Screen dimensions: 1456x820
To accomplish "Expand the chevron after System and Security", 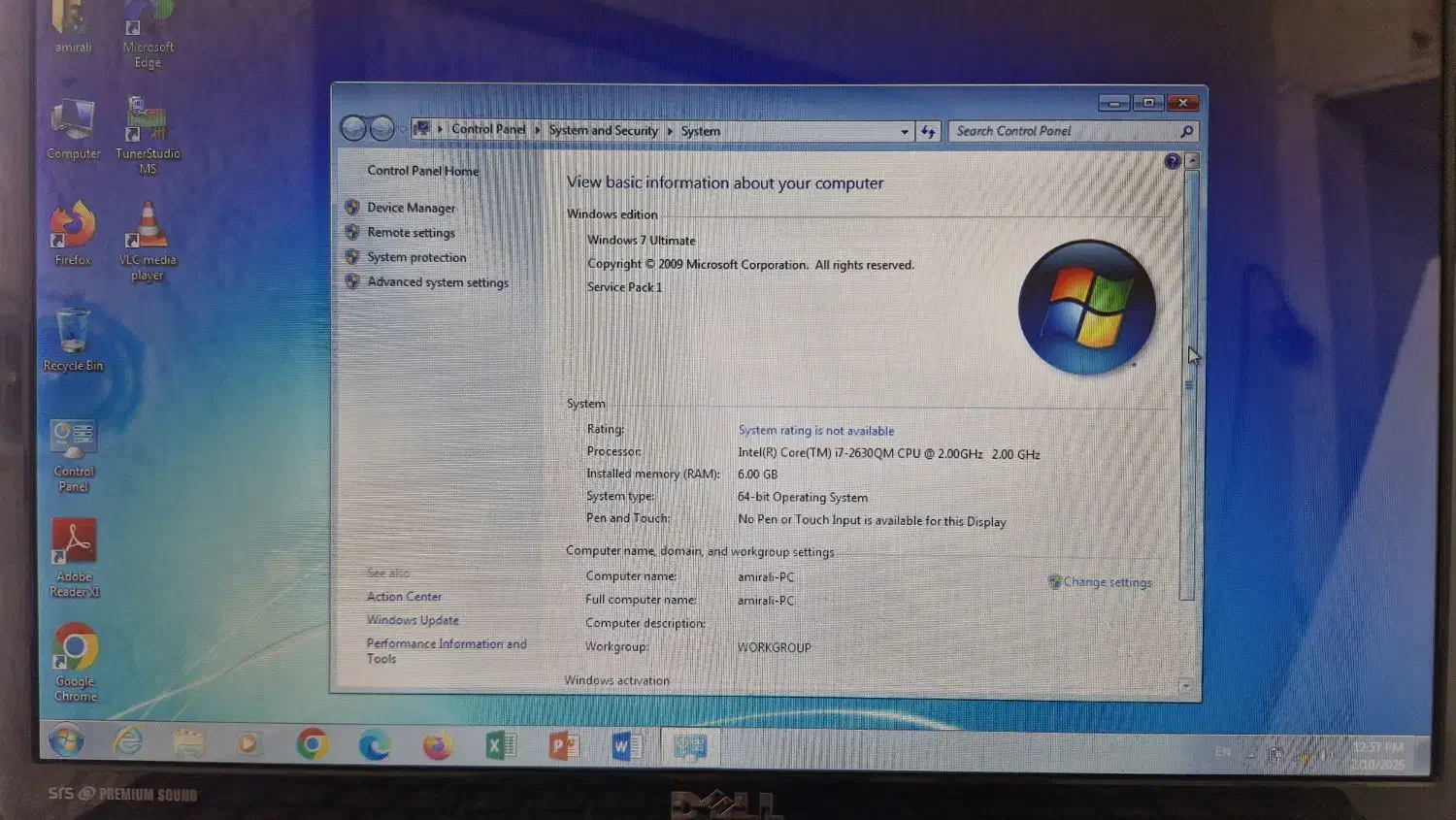I will point(670,130).
